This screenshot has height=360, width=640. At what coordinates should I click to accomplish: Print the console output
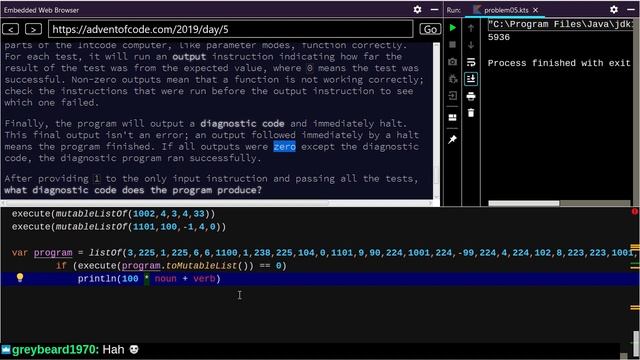coord(471,96)
